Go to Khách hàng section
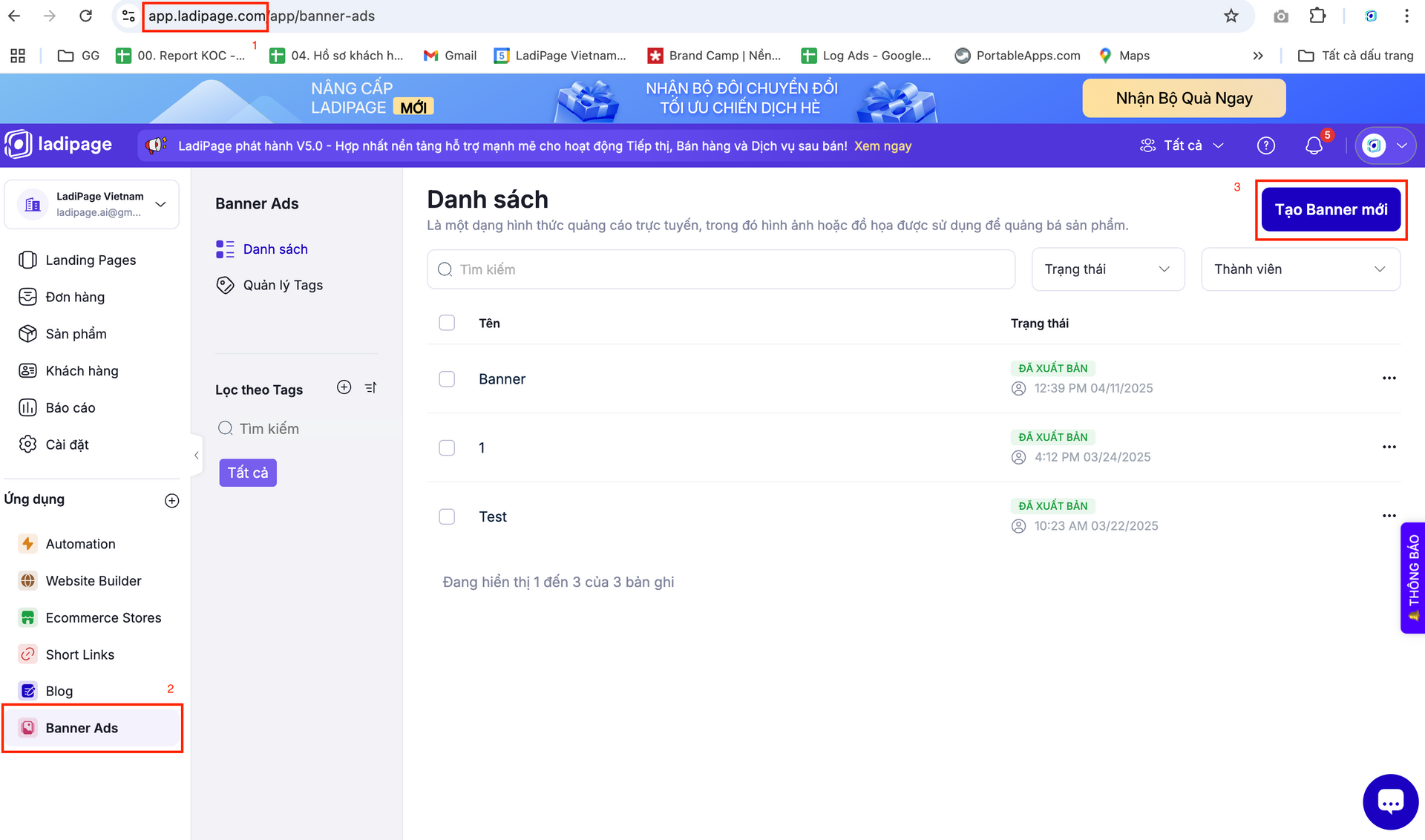Image resolution: width=1425 pixels, height=840 pixels. [x=82, y=371]
